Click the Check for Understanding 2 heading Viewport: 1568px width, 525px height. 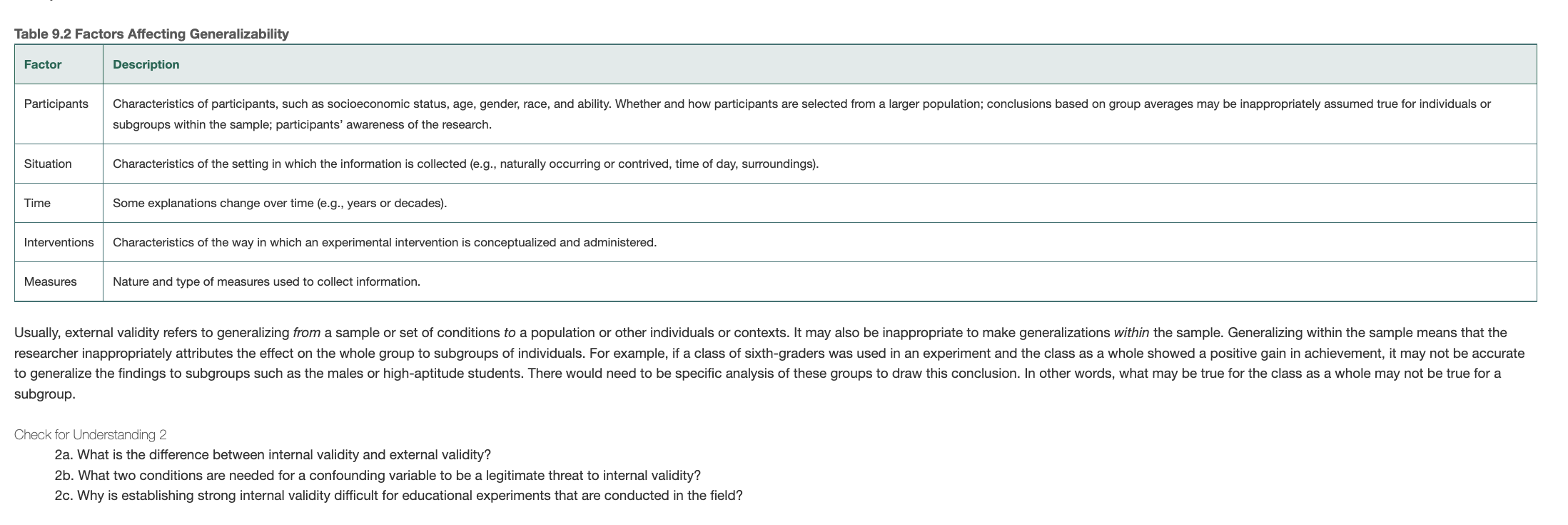click(91, 434)
